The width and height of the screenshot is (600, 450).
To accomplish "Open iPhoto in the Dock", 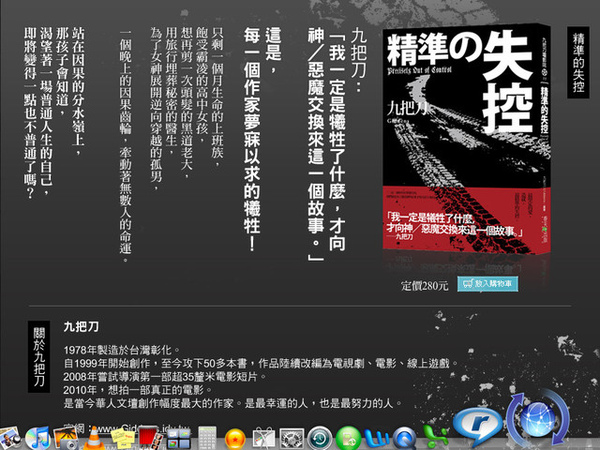I will (x=65, y=438).
